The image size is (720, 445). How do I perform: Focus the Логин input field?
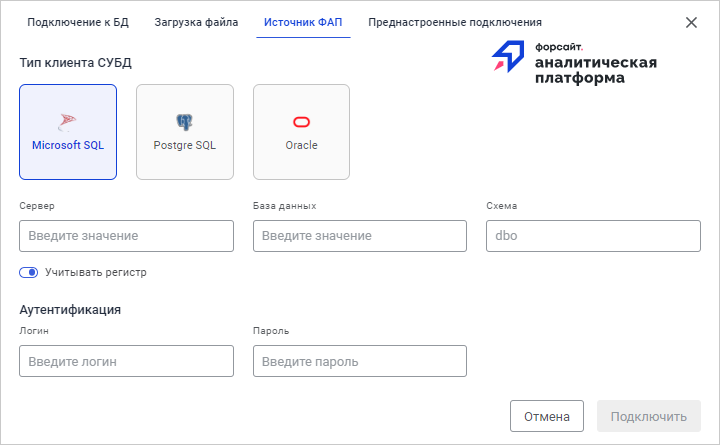click(126, 361)
